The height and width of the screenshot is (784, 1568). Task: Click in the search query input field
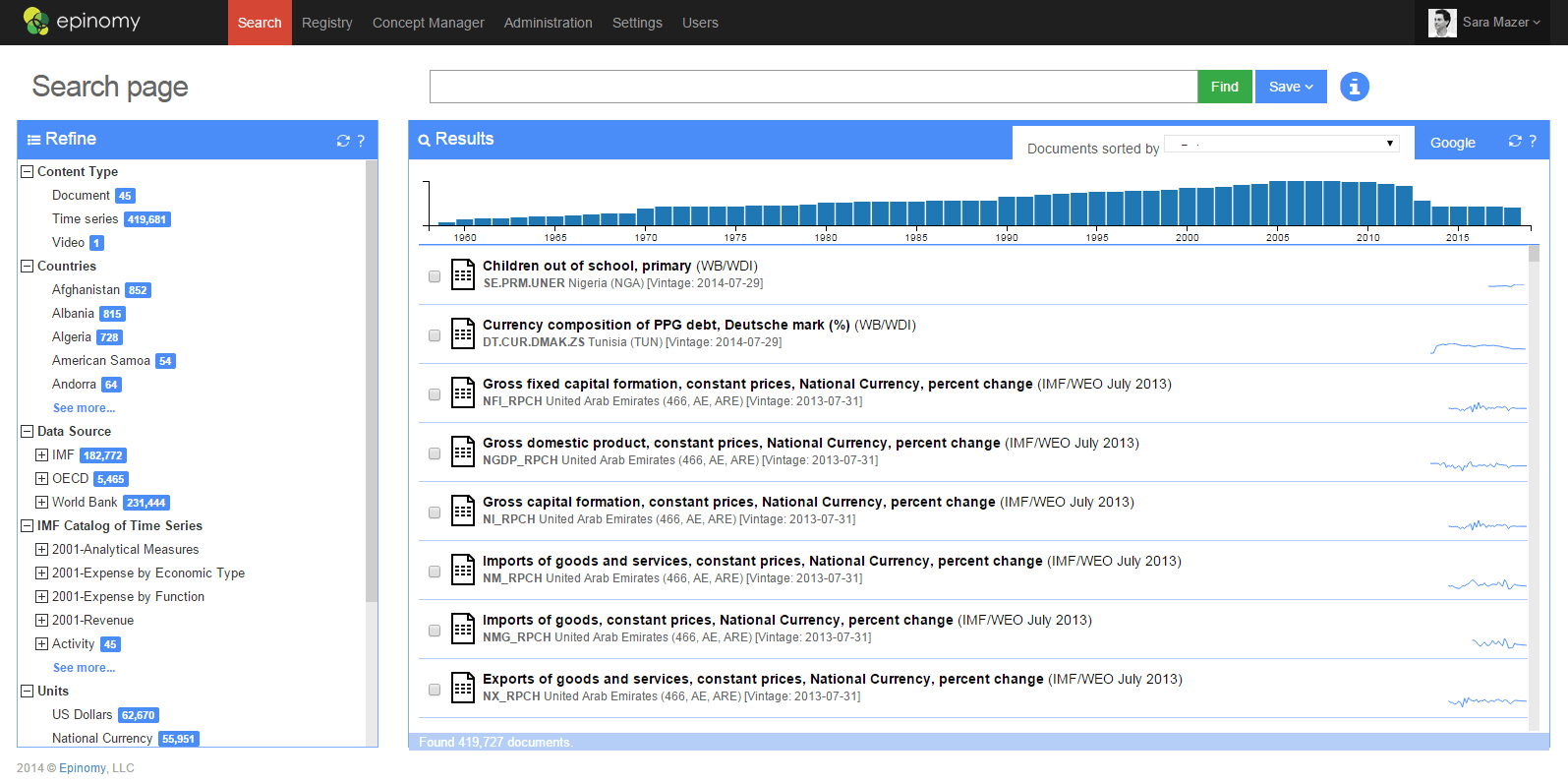[813, 87]
